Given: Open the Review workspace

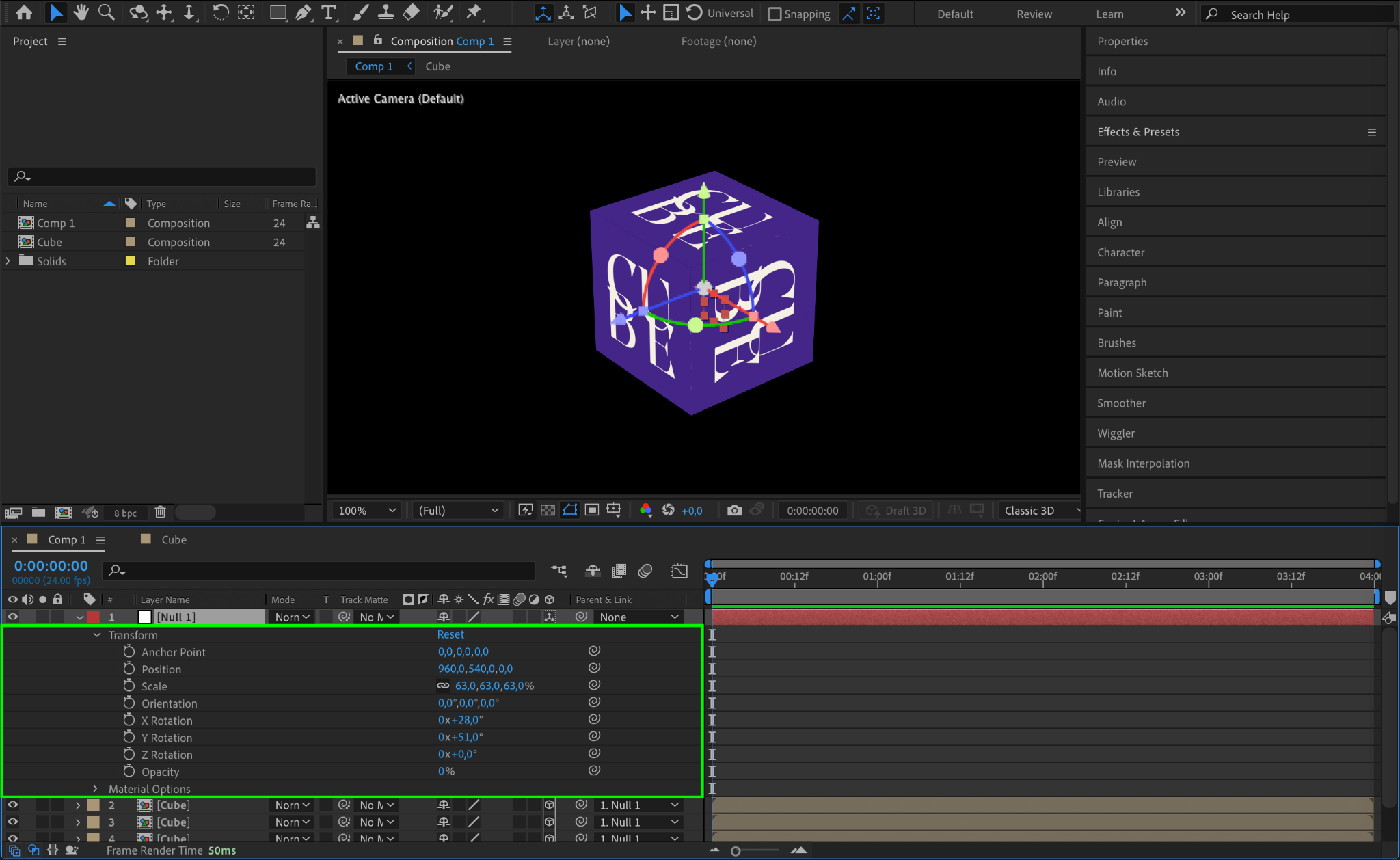Looking at the screenshot, I should click(1034, 14).
